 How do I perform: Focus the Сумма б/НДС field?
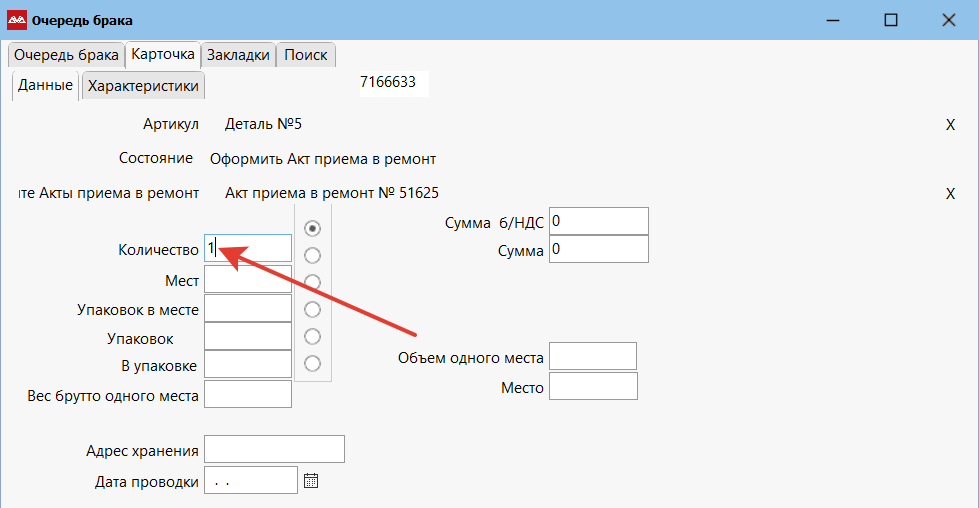click(598, 221)
